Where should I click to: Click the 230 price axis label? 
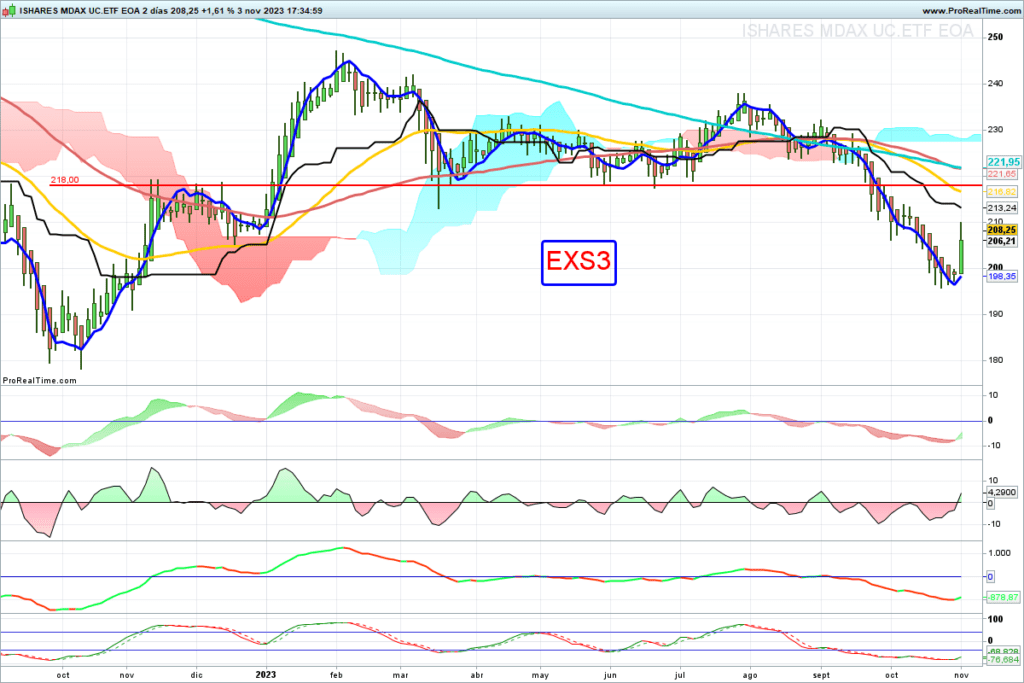click(995, 129)
